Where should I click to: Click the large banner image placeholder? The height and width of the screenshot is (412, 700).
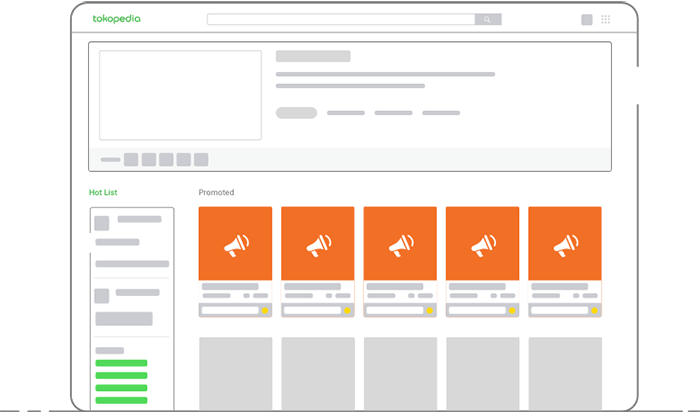pyautogui.click(x=180, y=95)
